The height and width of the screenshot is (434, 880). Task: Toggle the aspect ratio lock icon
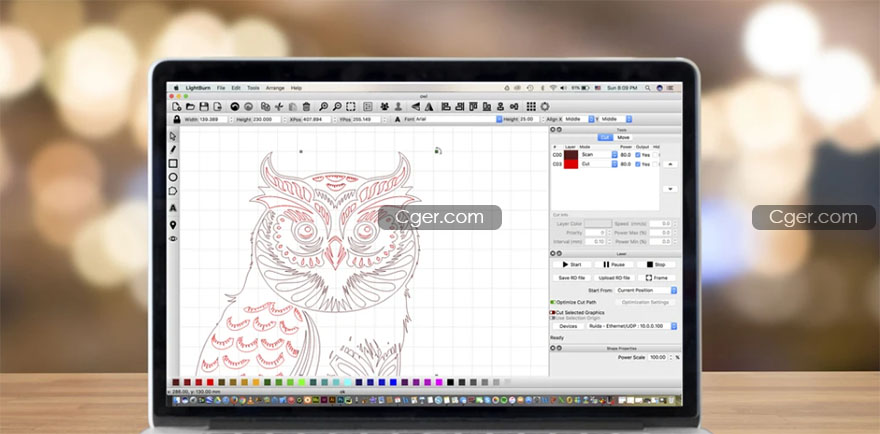click(177, 119)
